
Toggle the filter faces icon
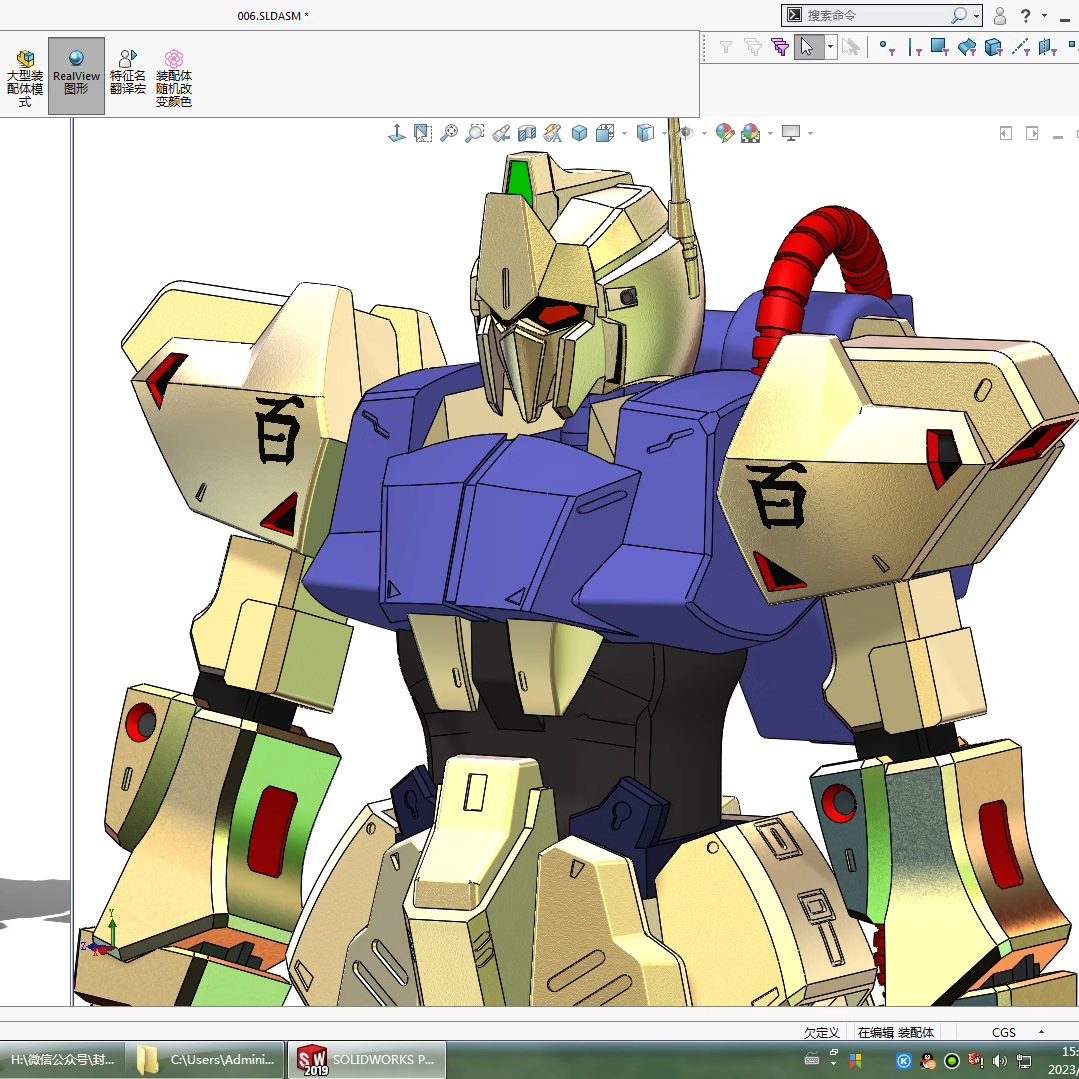point(940,47)
